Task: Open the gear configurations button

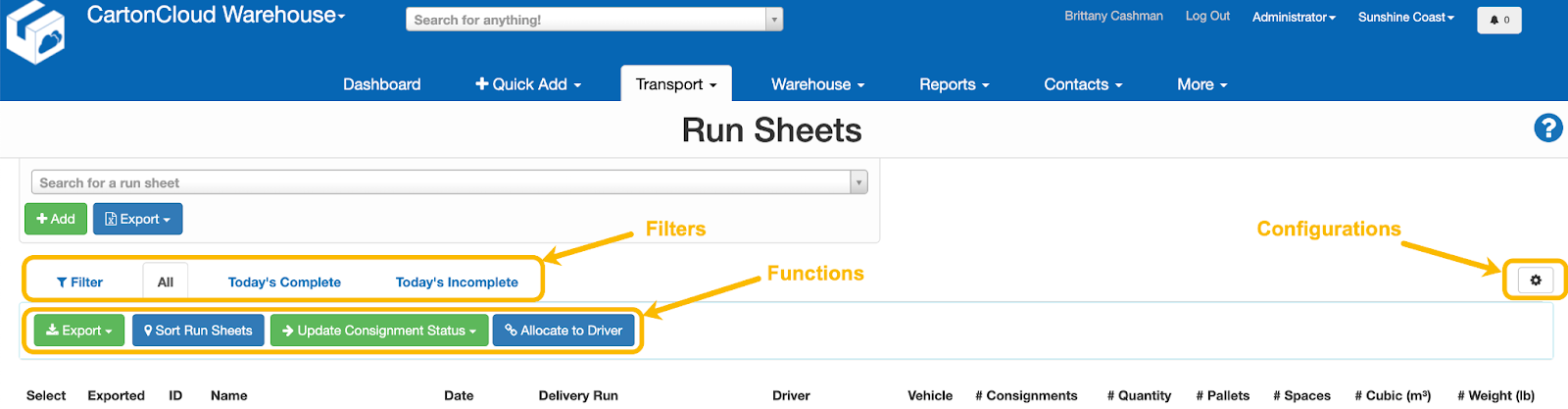Action: (1535, 281)
